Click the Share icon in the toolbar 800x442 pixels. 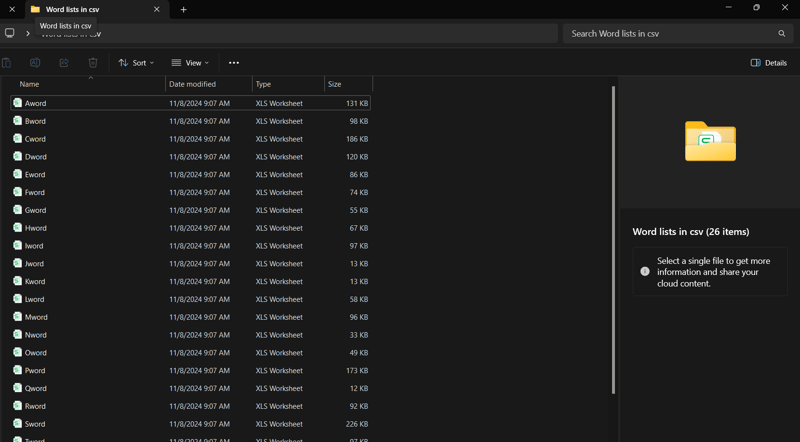click(x=64, y=62)
